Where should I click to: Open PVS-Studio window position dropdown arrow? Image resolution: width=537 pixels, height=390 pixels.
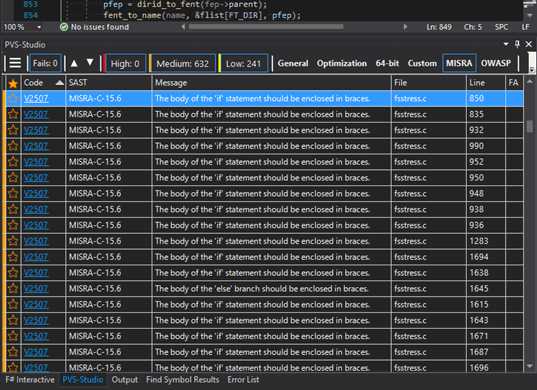pos(506,44)
